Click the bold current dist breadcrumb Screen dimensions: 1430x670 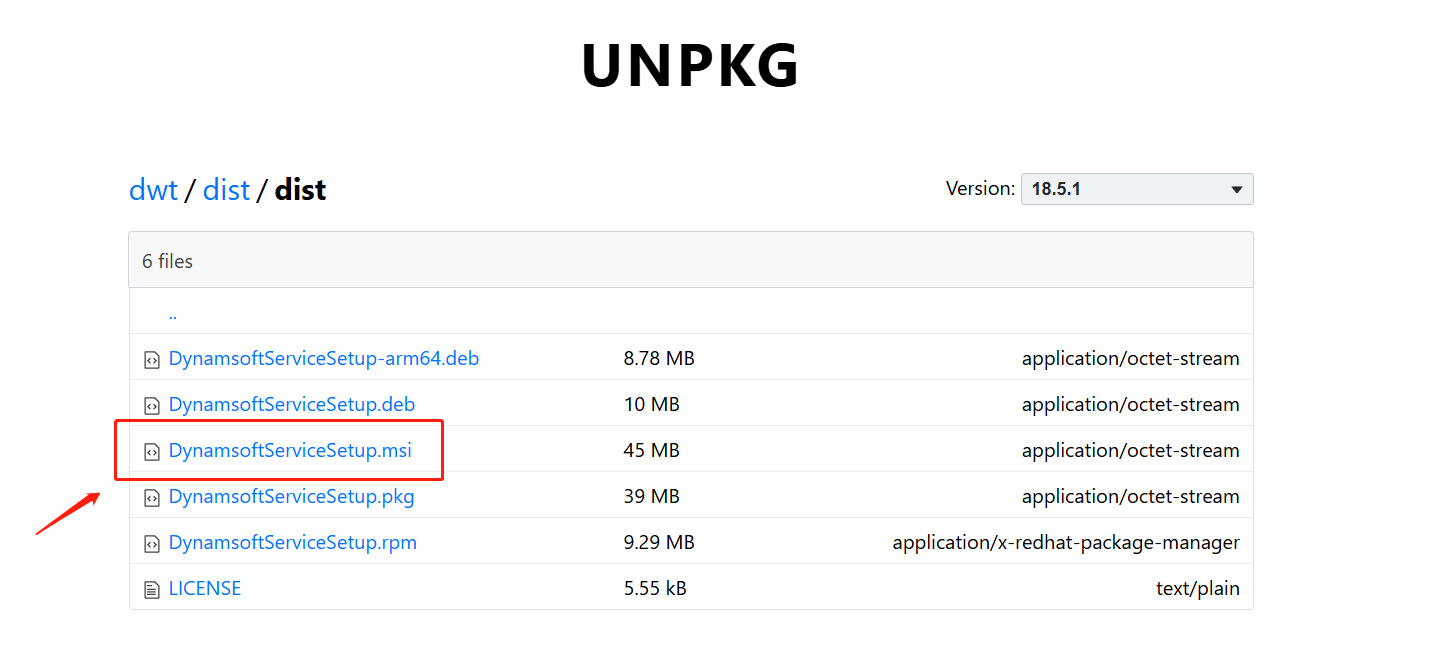300,189
